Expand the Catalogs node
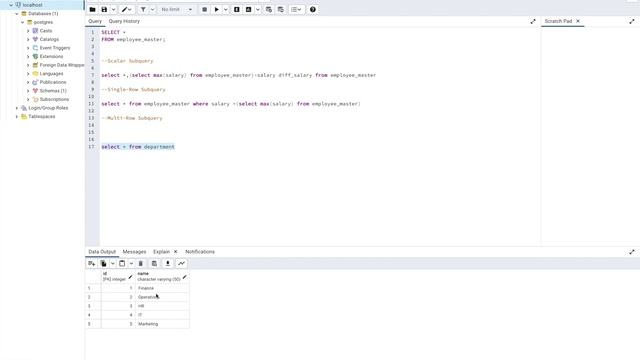The width and height of the screenshot is (640, 360). click(x=28, y=39)
